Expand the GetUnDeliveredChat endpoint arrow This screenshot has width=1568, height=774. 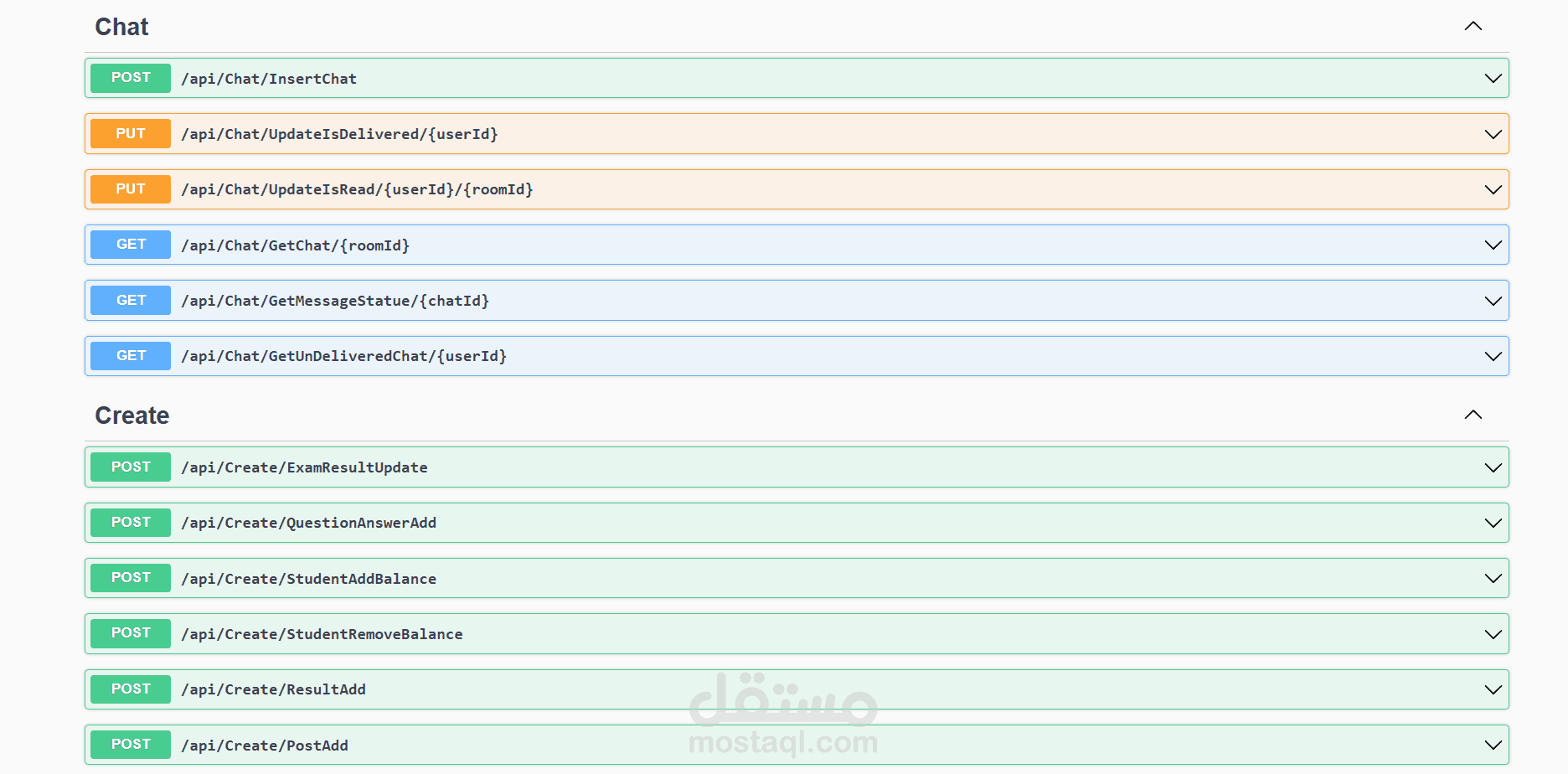[1493, 356]
